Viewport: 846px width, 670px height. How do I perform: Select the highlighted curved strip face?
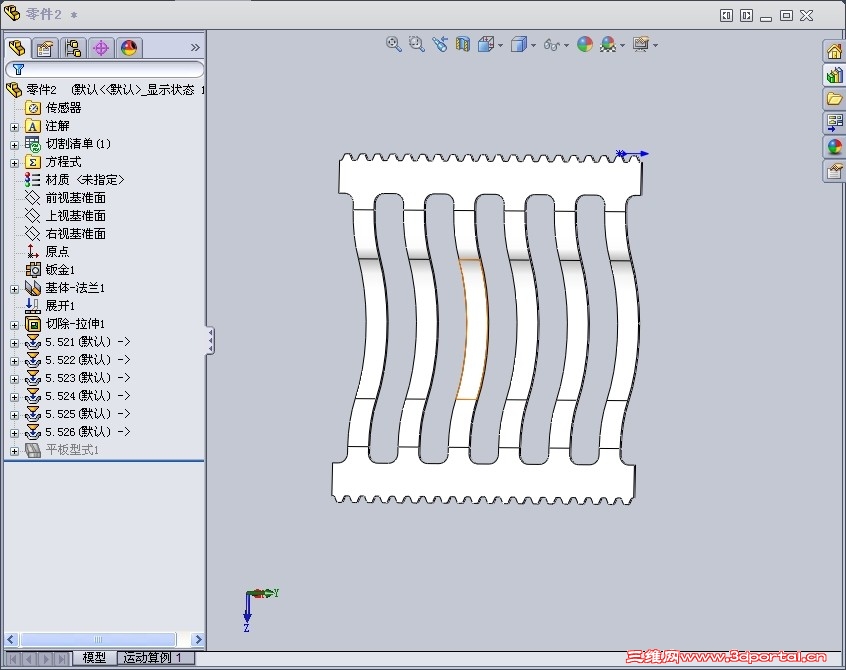click(472, 329)
